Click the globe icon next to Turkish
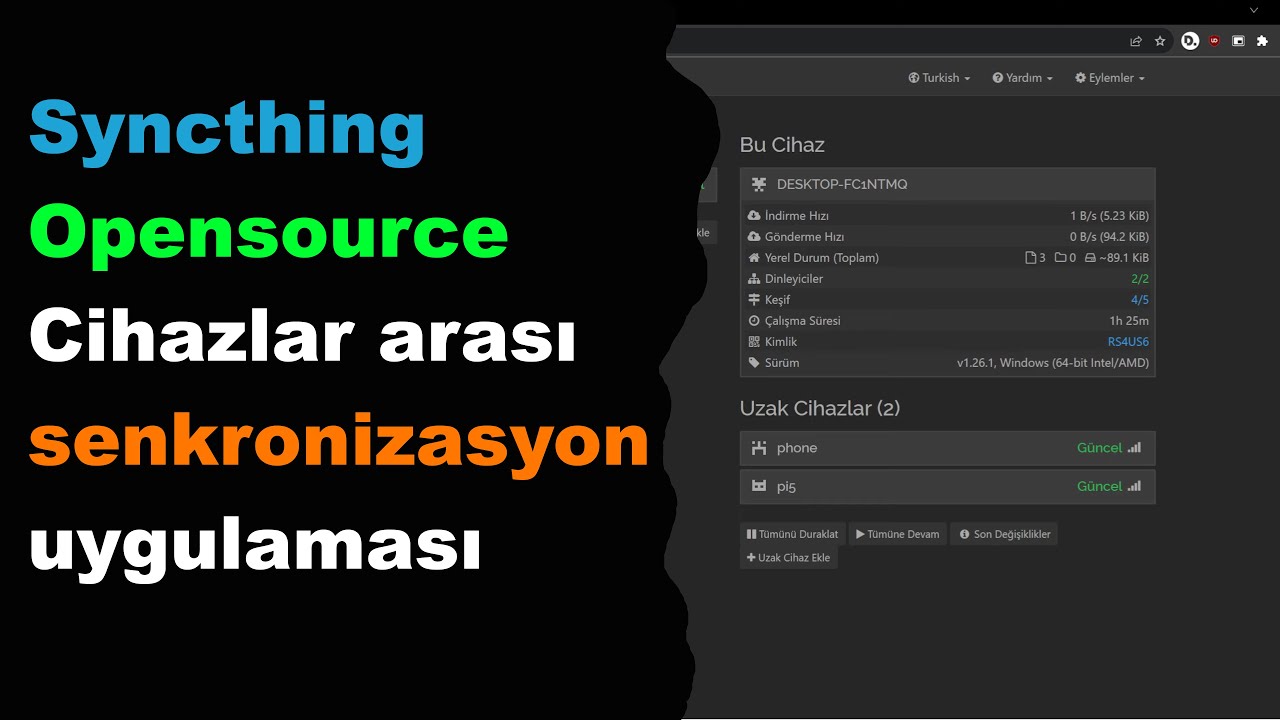 coord(913,78)
